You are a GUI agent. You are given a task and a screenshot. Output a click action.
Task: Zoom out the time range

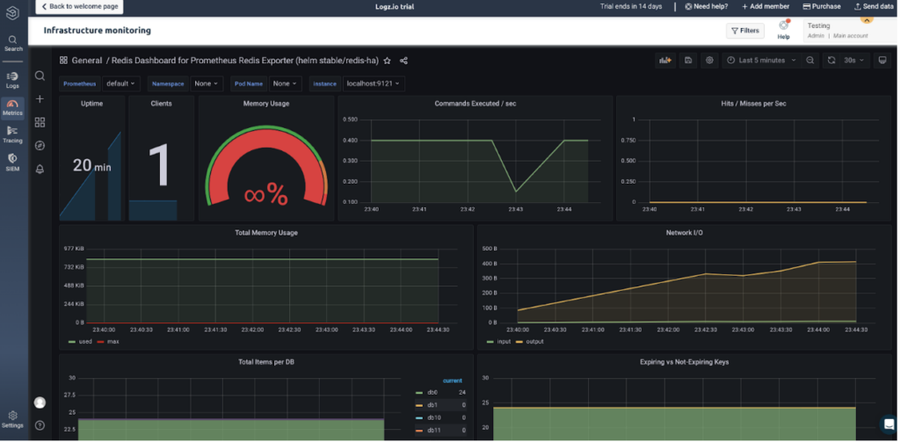[x=810, y=60]
